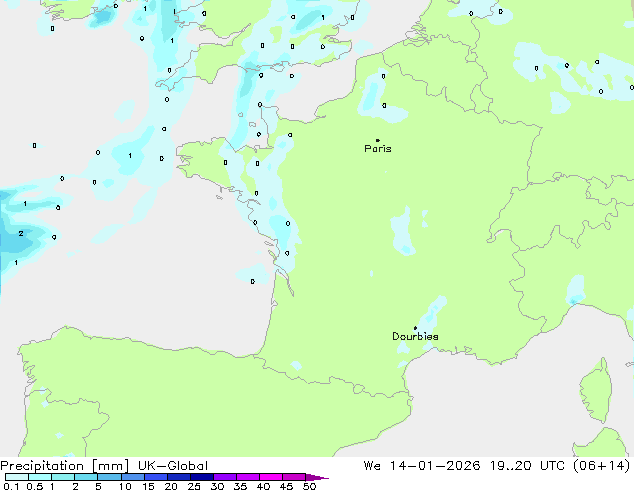
Task: Pick the legend swatch between 10 and 15
Action: (132, 477)
